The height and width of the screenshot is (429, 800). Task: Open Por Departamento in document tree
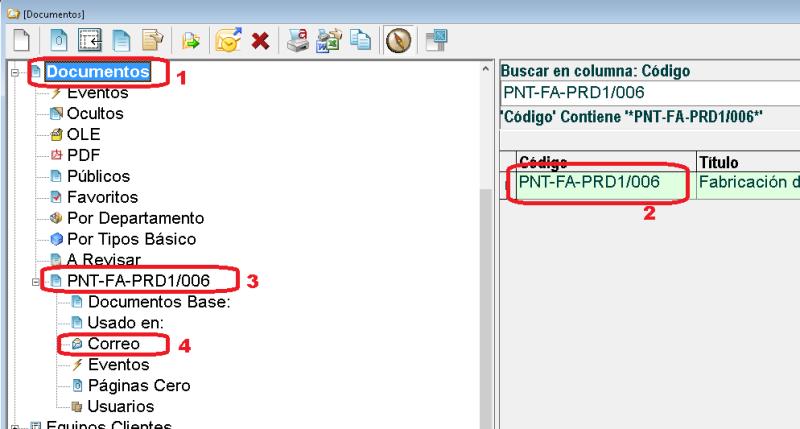point(134,218)
